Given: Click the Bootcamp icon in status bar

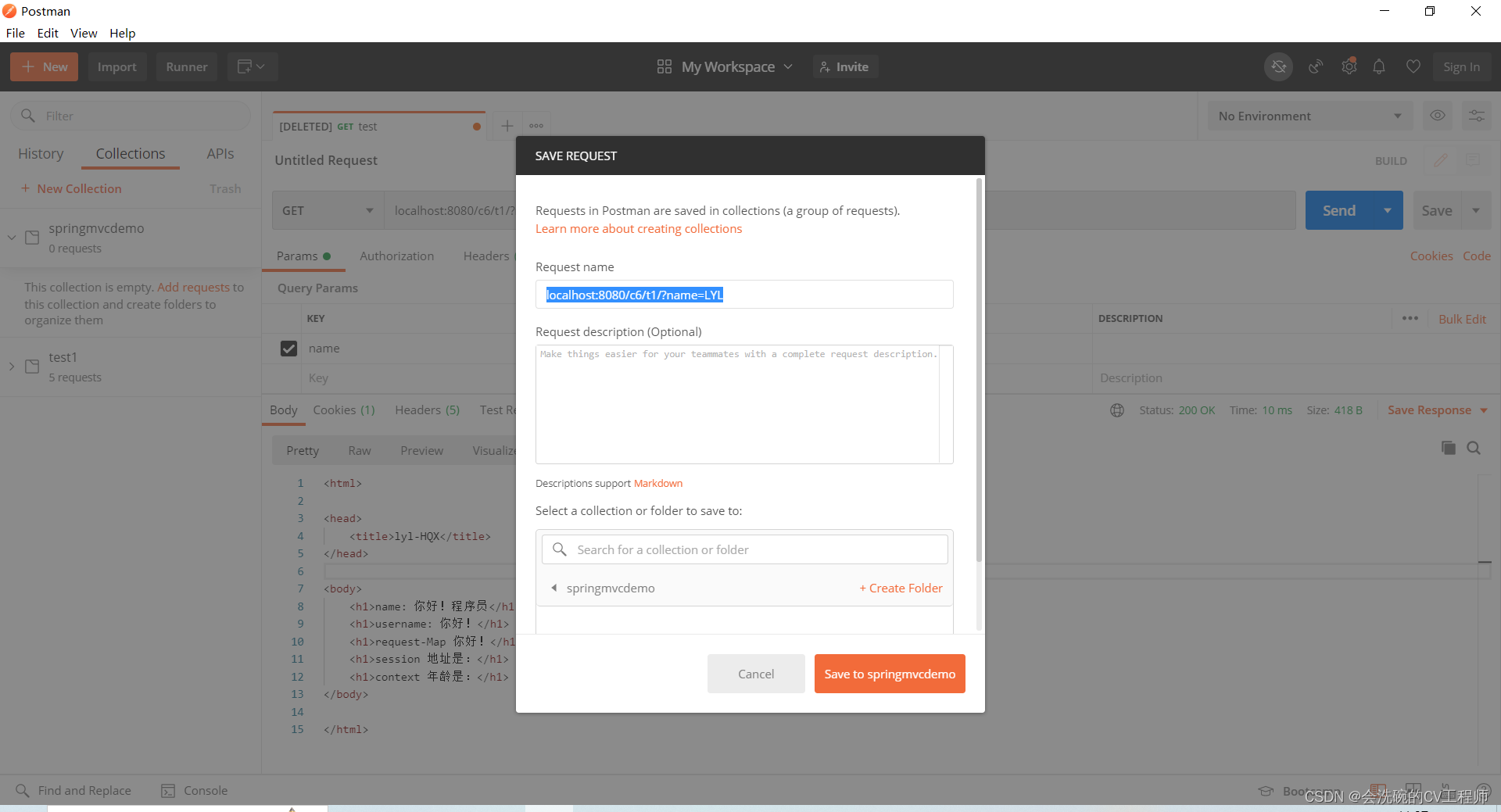Looking at the screenshot, I should [1266, 792].
